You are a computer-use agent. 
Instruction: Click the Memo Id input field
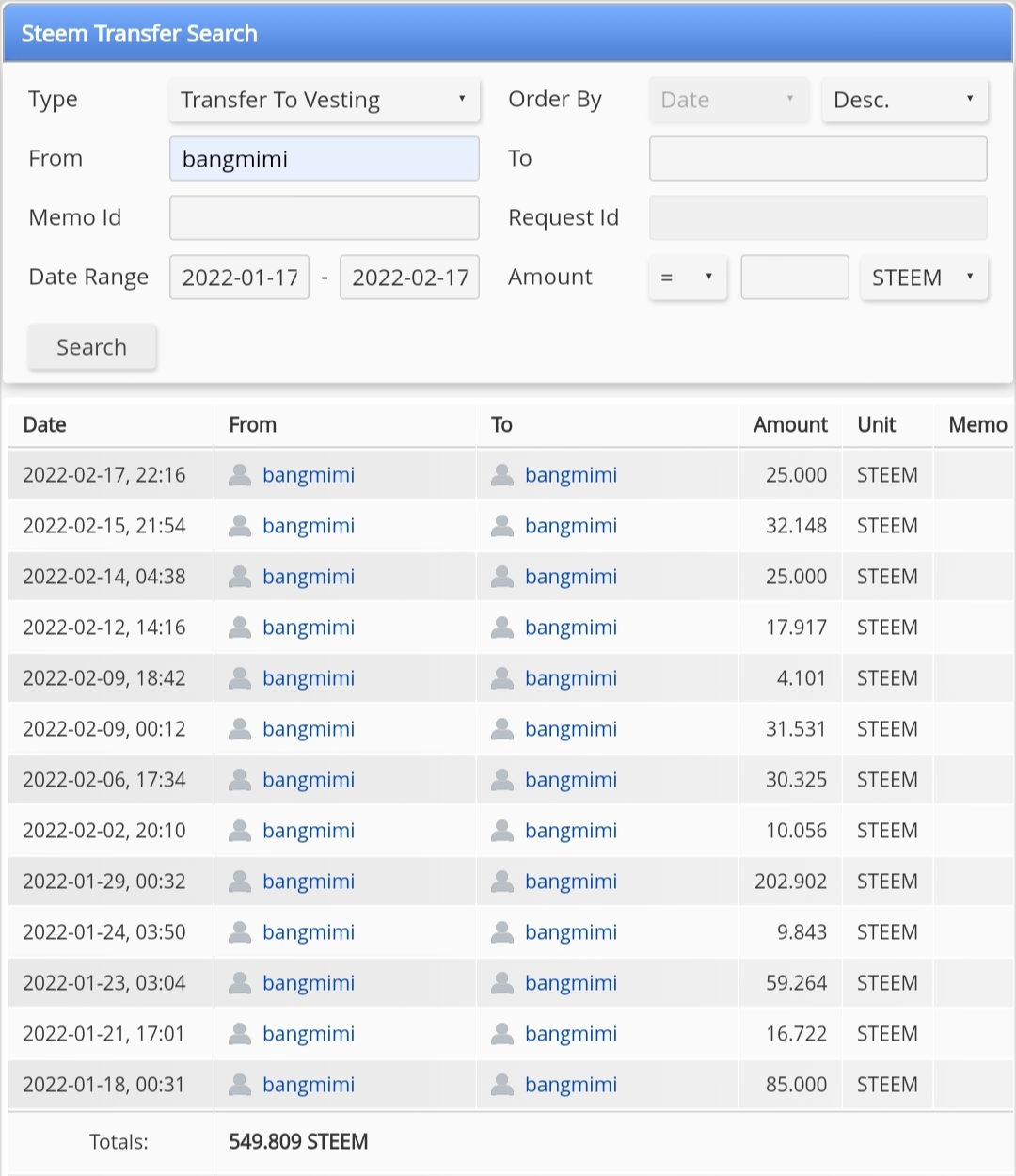[x=325, y=218]
